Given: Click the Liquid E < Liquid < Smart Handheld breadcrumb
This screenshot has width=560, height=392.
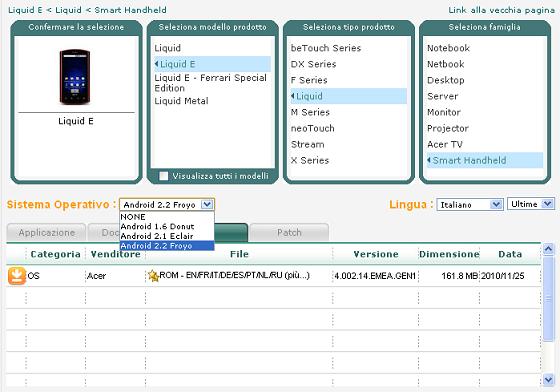Looking at the screenshot, I should (87, 10).
